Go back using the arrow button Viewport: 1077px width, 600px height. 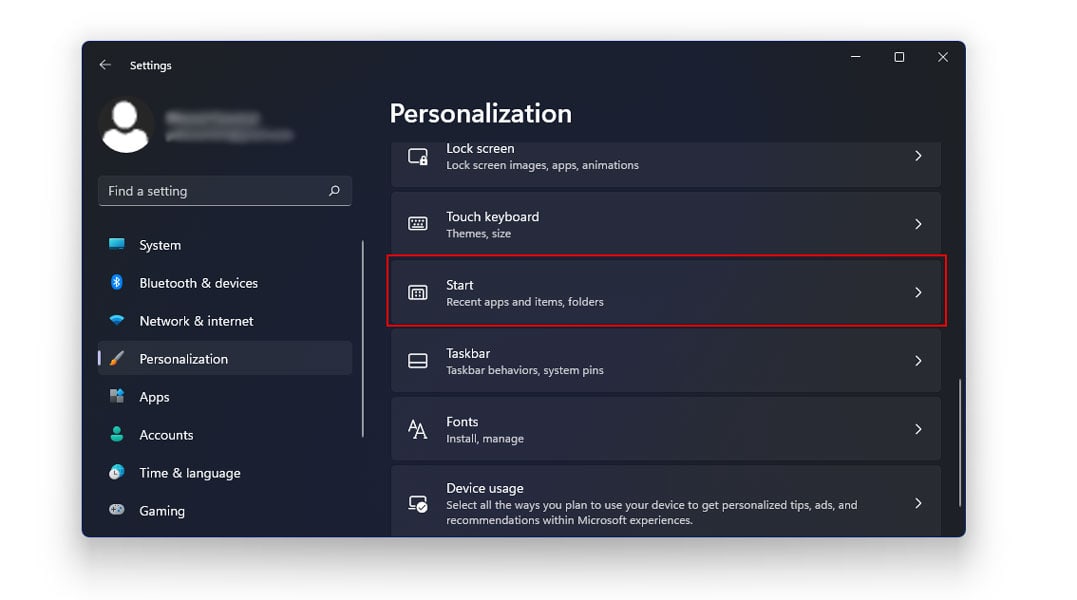pos(105,65)
